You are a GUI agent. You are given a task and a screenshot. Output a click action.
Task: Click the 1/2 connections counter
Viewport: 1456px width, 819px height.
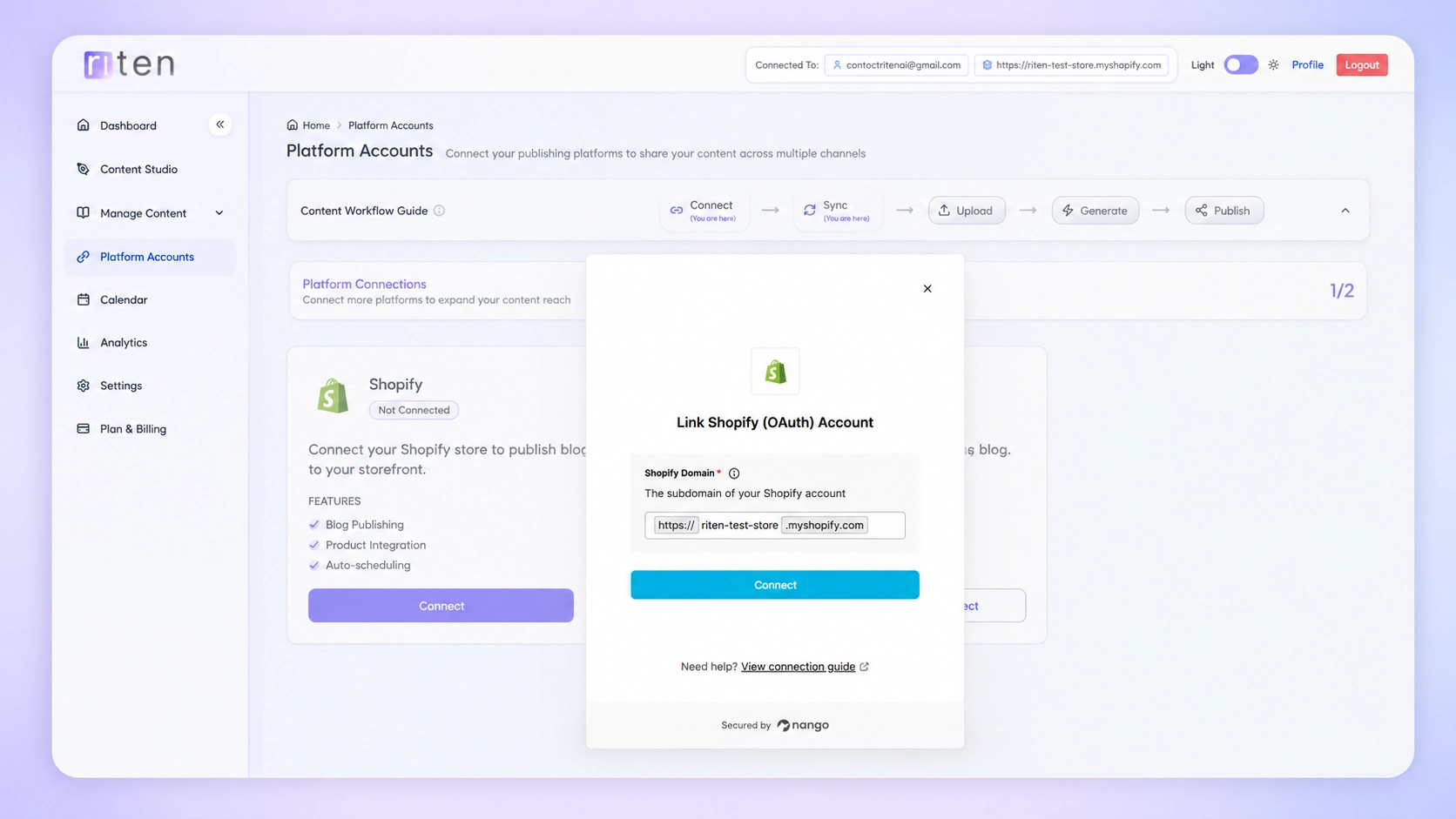click(1342, 291)
